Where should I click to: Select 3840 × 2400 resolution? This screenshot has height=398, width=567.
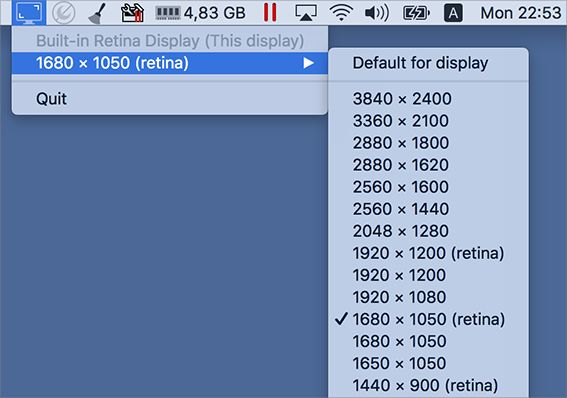[429, 98]
